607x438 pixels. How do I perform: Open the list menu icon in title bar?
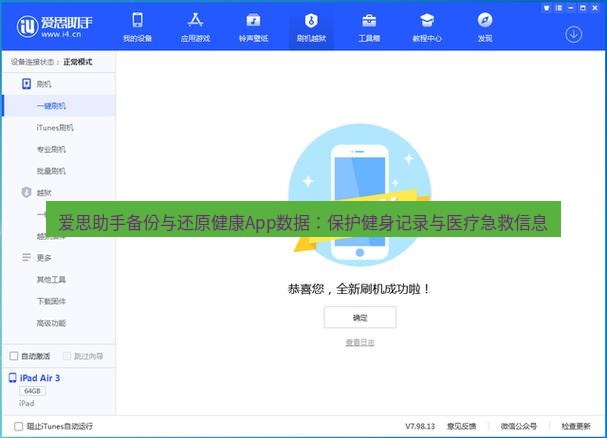click(x=559, y=8)
